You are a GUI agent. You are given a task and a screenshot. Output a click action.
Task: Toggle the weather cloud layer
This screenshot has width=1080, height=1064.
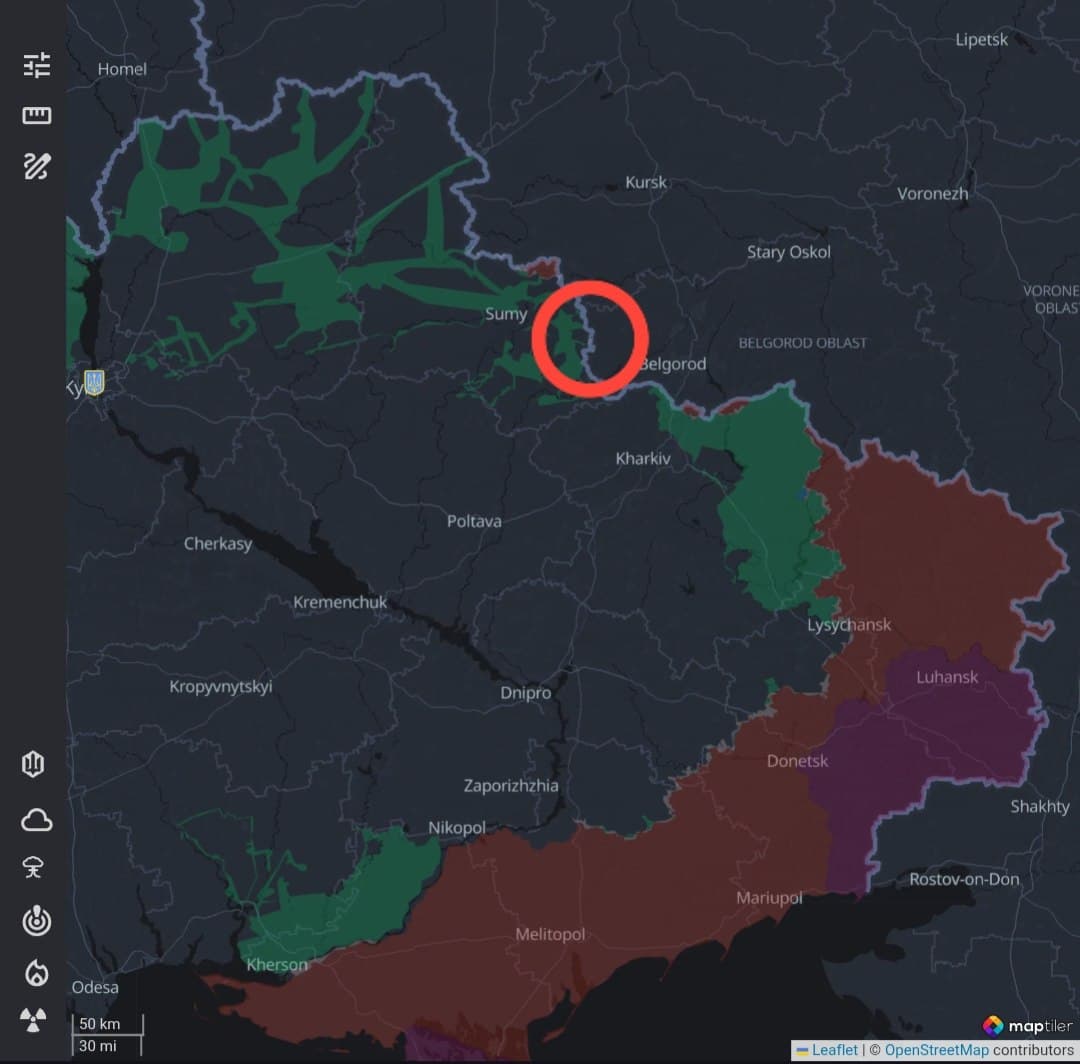tap(36, 820)
